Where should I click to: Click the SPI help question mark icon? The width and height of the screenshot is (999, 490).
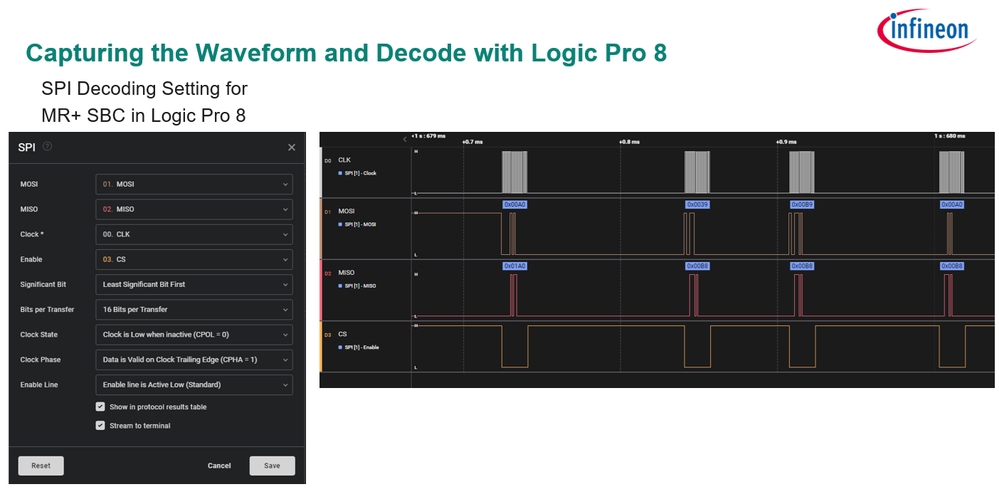pyautogui.click(x=47, y=147)
